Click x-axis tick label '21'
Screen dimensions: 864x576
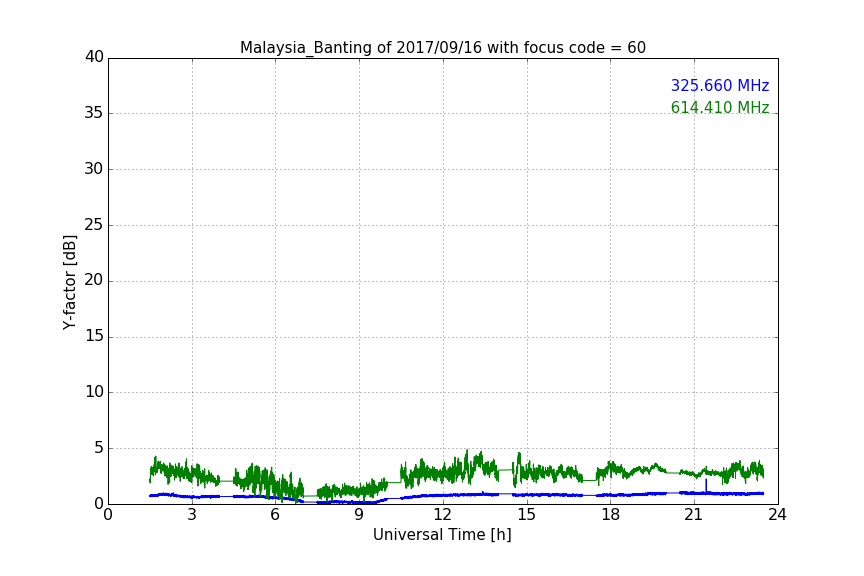pyautogui.click(x=694, y=515)
